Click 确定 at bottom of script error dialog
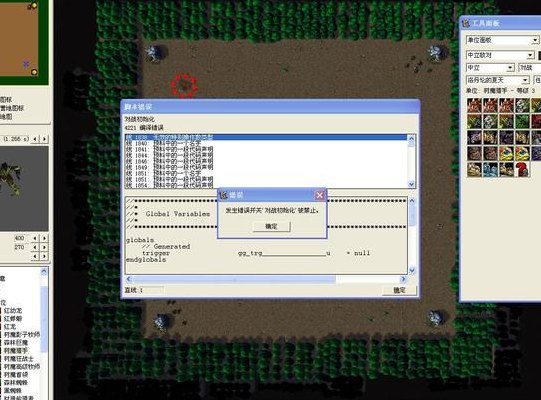Screen dimensions: 541x400 400,290
